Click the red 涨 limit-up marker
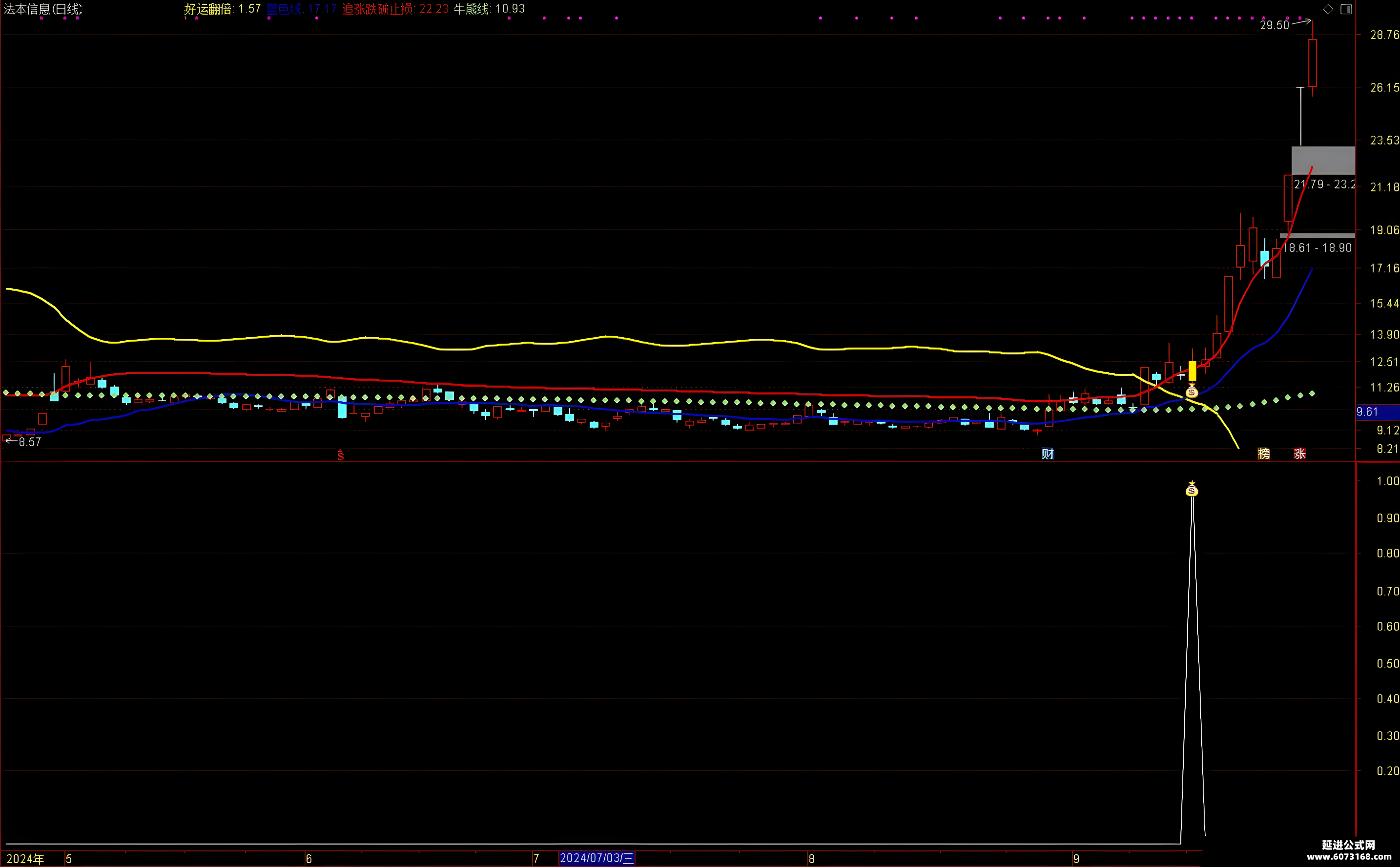This screenshot has width=1400, height=867. pyautogui.click(x=1299, y=454)
